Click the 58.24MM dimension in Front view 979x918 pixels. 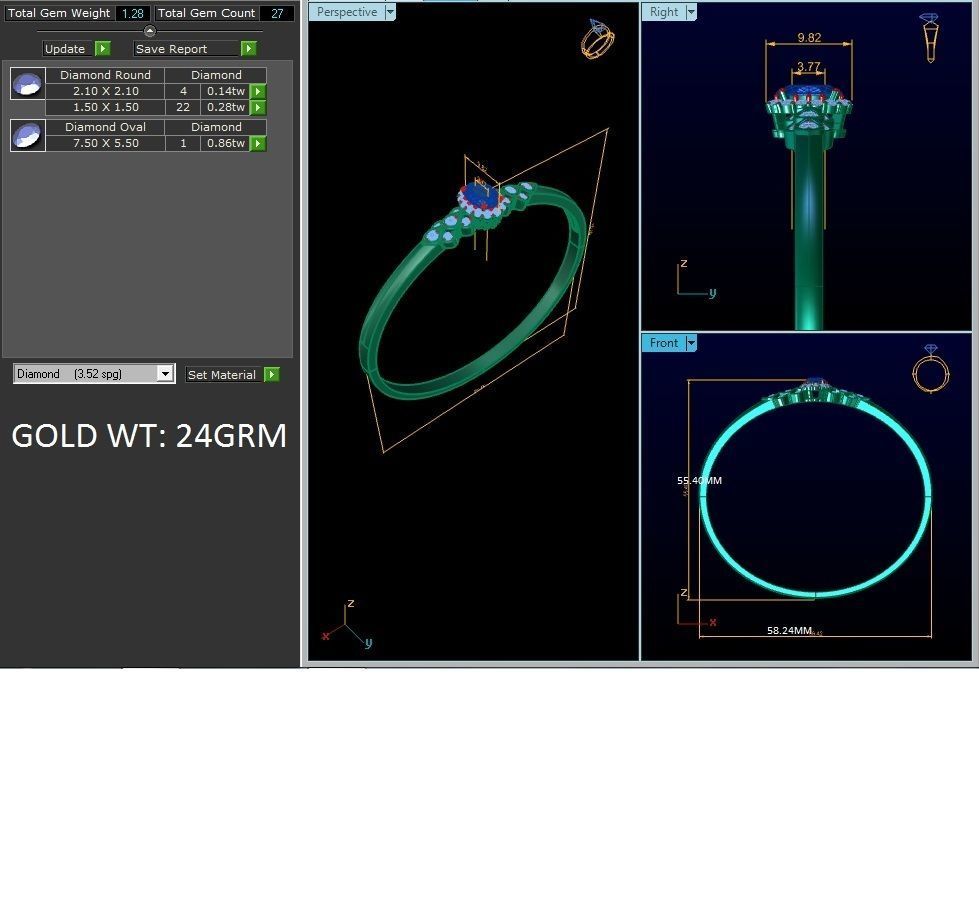pyautogui.click(x=789, y=631)
